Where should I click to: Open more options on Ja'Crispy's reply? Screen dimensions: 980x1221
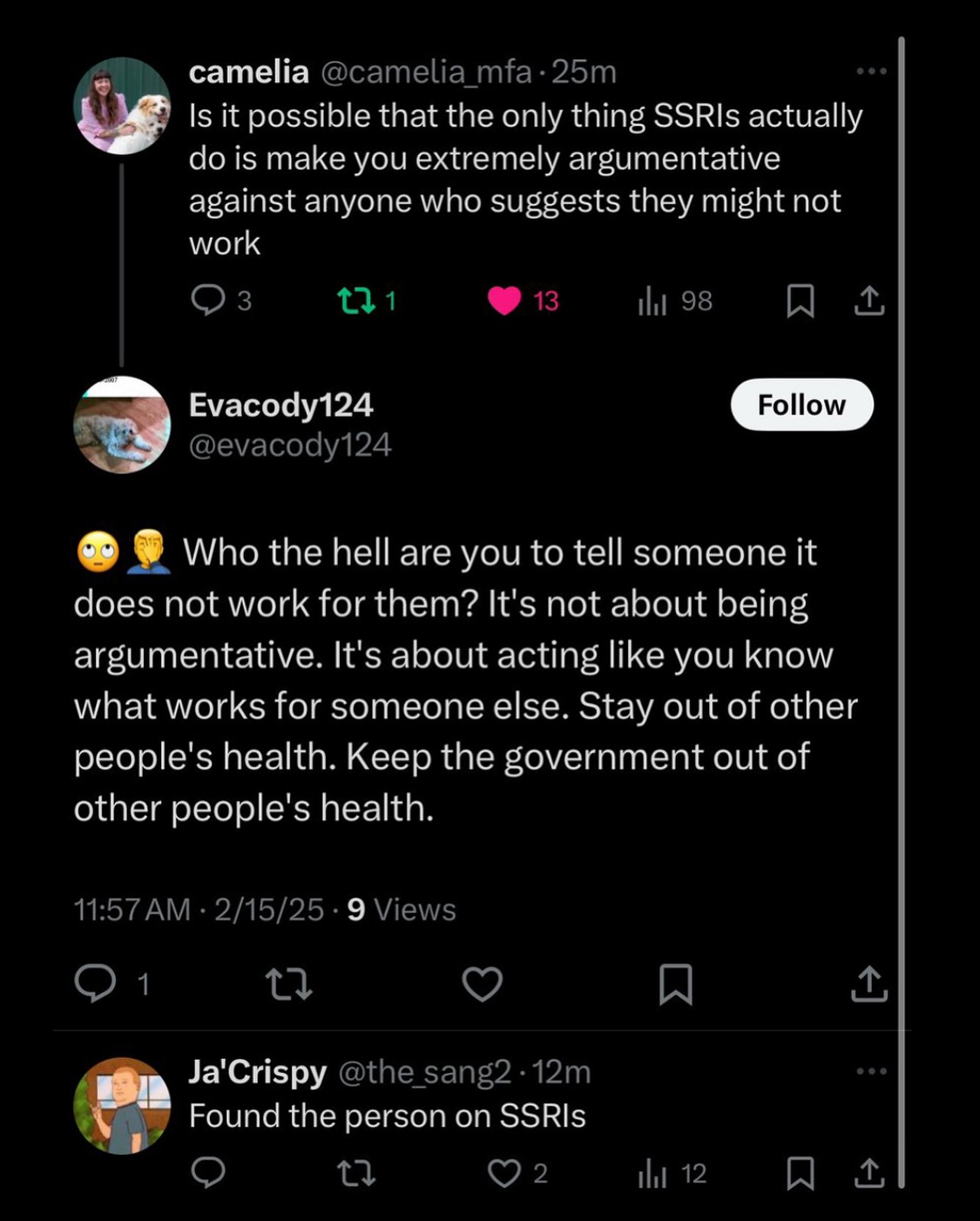pos(870,1071)
